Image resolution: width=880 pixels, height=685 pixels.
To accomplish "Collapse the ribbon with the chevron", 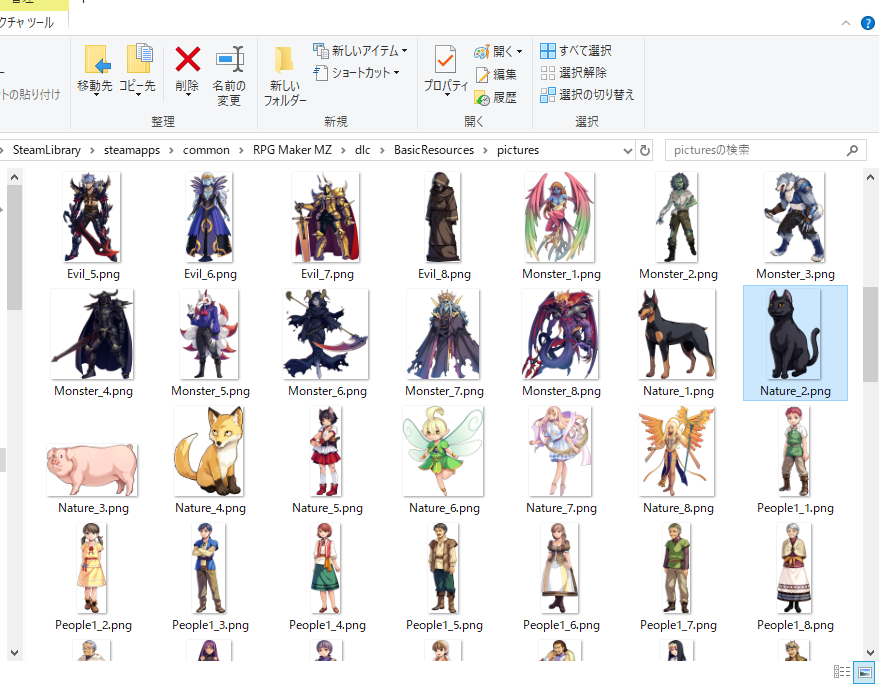I will pyautogui.click(x=846, y=23).
